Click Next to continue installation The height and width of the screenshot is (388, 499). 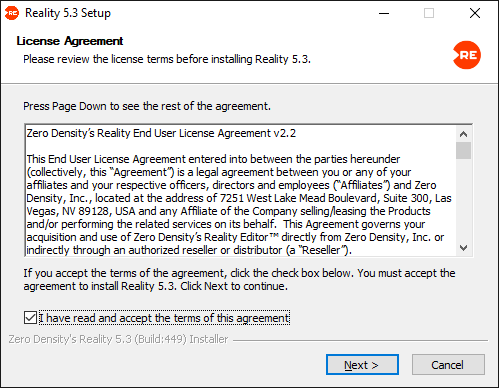(362, 365)
